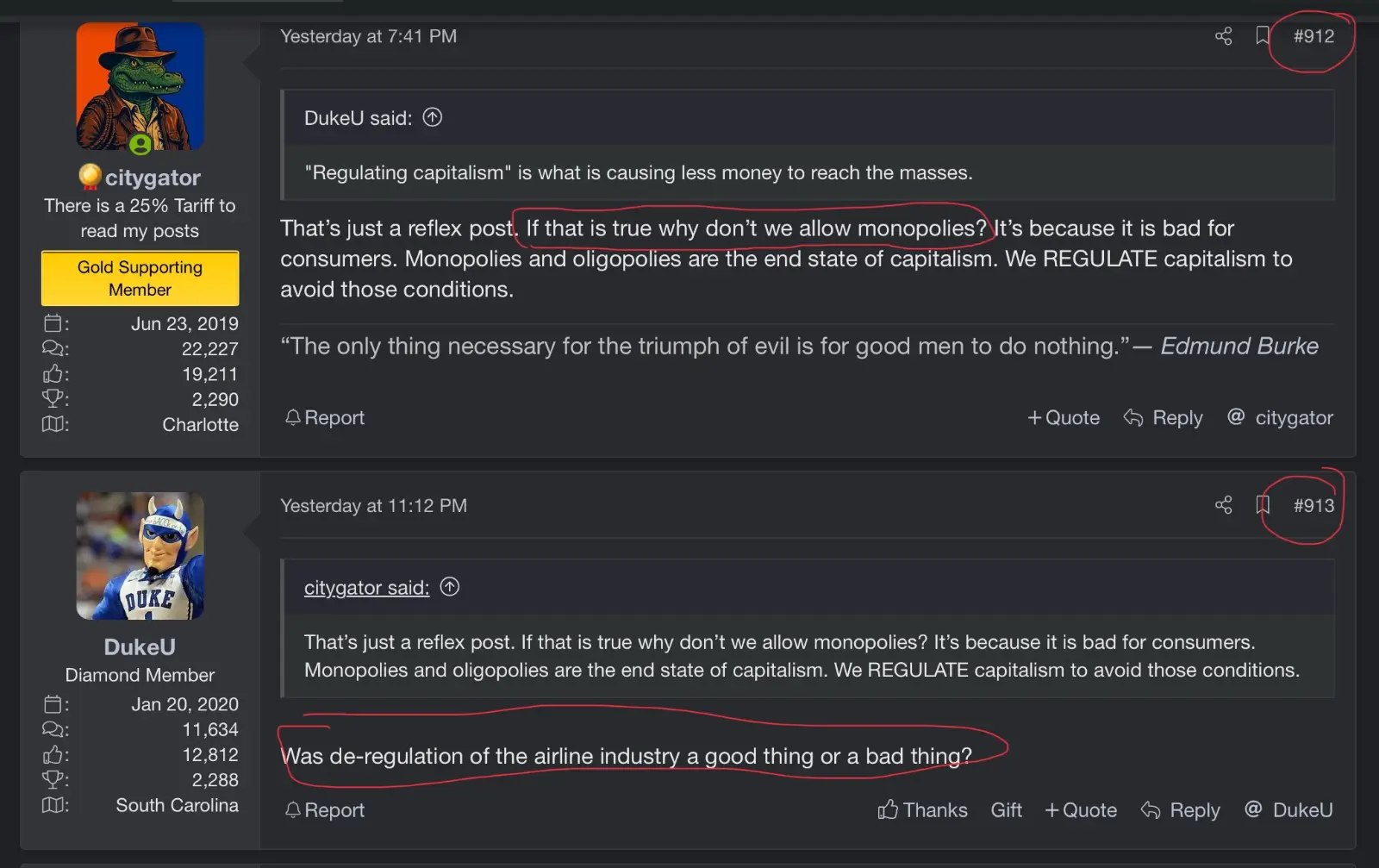Screen dimensions: 1379x868
Task: Open citygator's alligator avatar
Action: coord(140,87)
